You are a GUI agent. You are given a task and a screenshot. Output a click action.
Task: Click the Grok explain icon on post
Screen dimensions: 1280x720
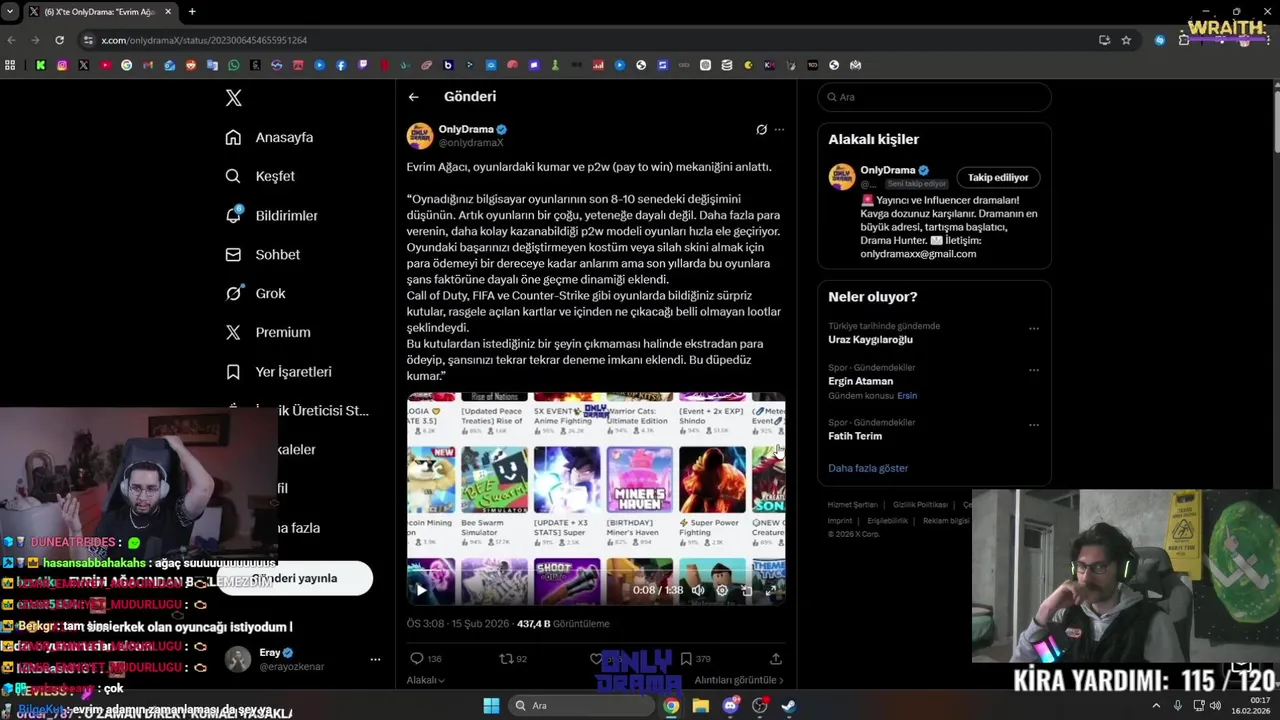761,129
